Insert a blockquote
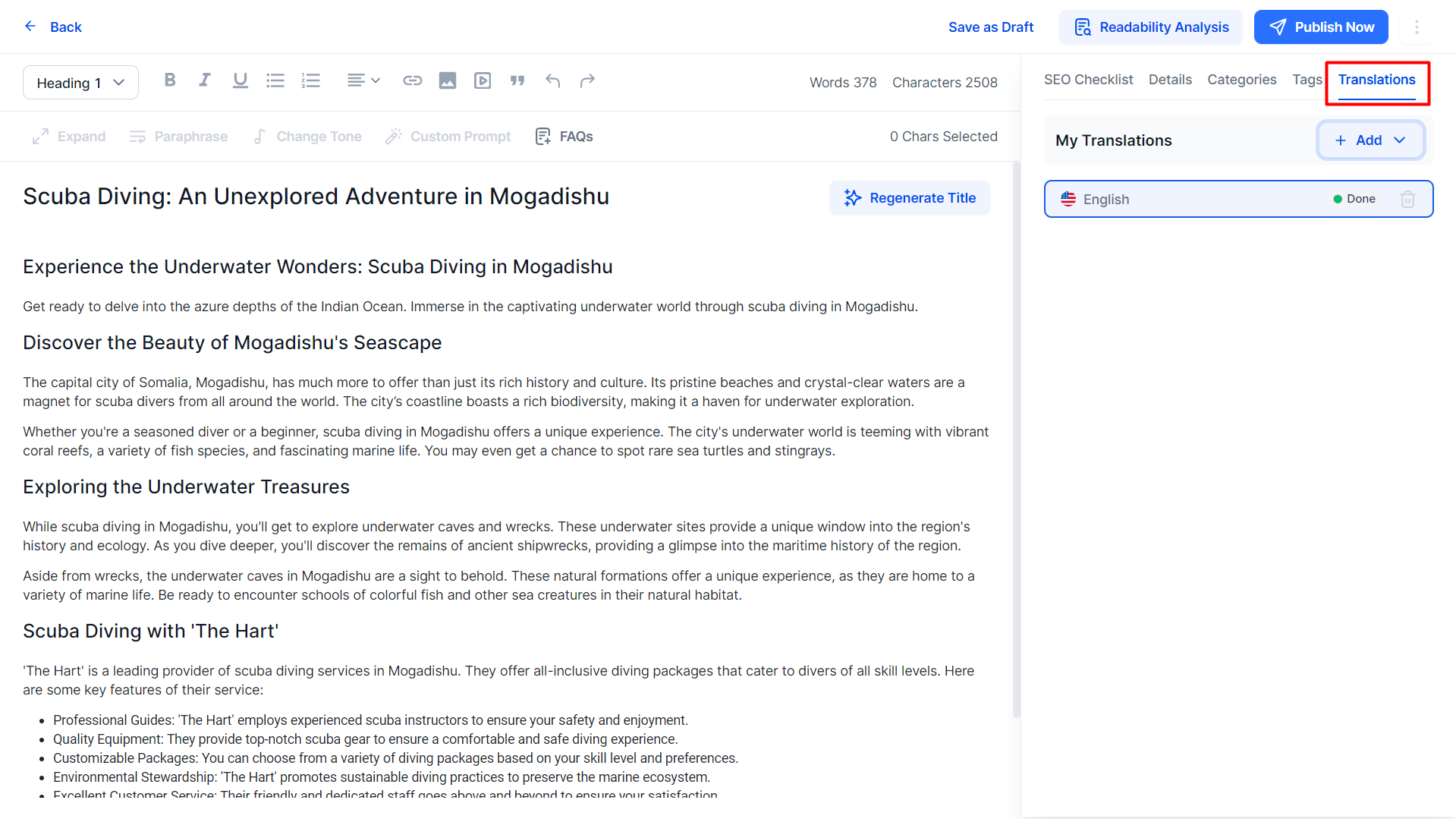Screen dimensions: 1456x819 [517, 80]
